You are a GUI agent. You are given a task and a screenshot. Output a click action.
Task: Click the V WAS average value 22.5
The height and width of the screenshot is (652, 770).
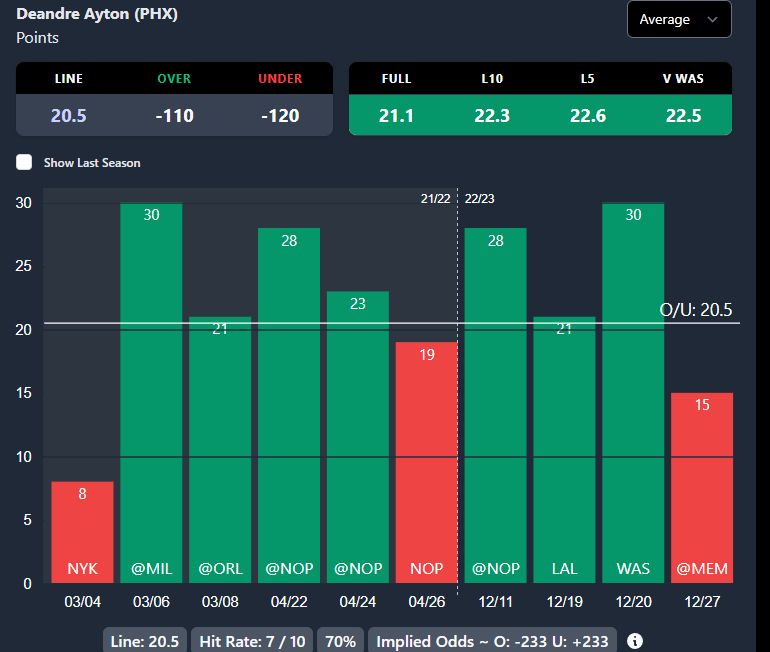pyautogui.click(x=683, y=116)
